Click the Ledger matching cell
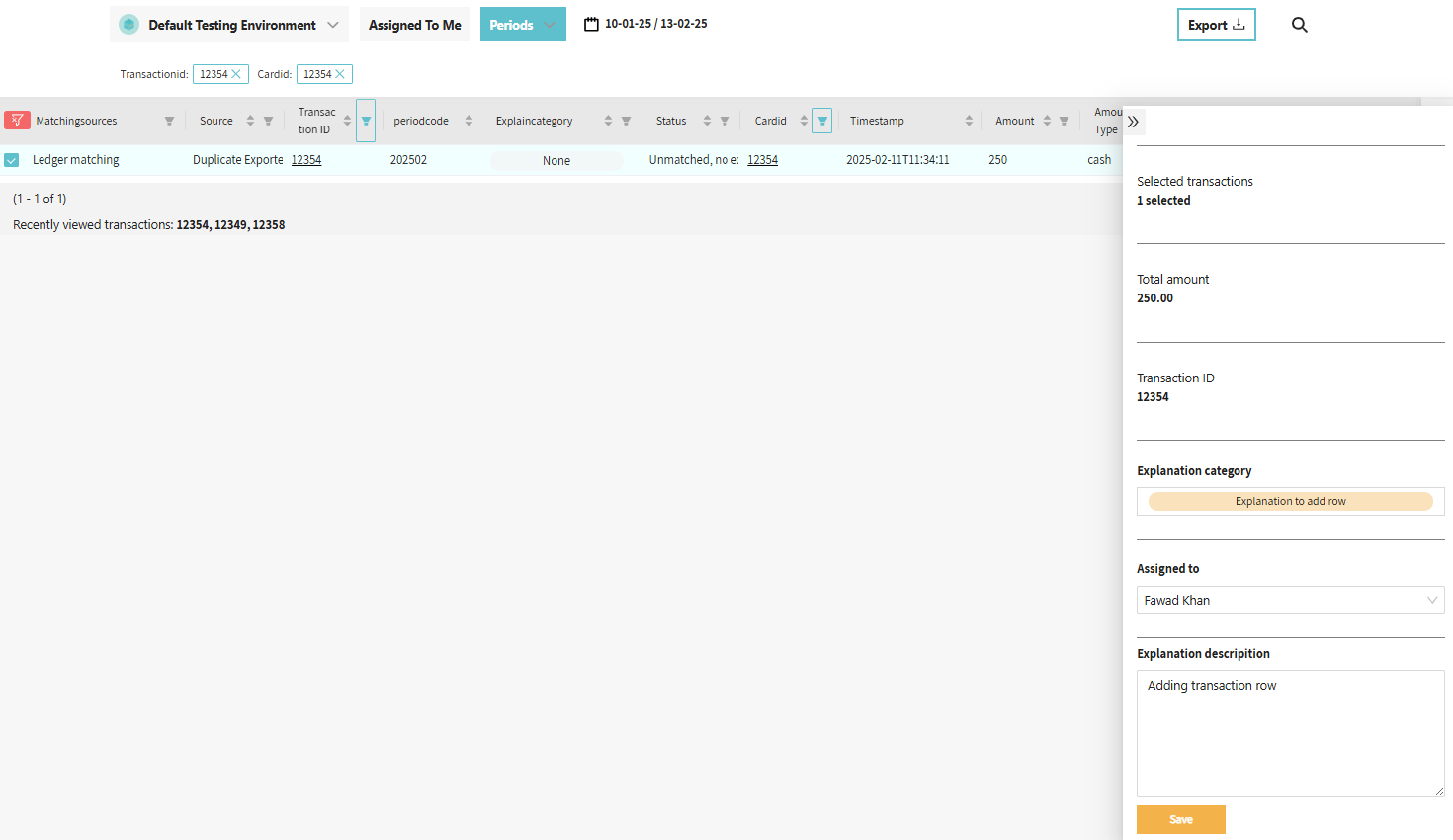Screen dimensions: 1453x840 coord(76,160)
